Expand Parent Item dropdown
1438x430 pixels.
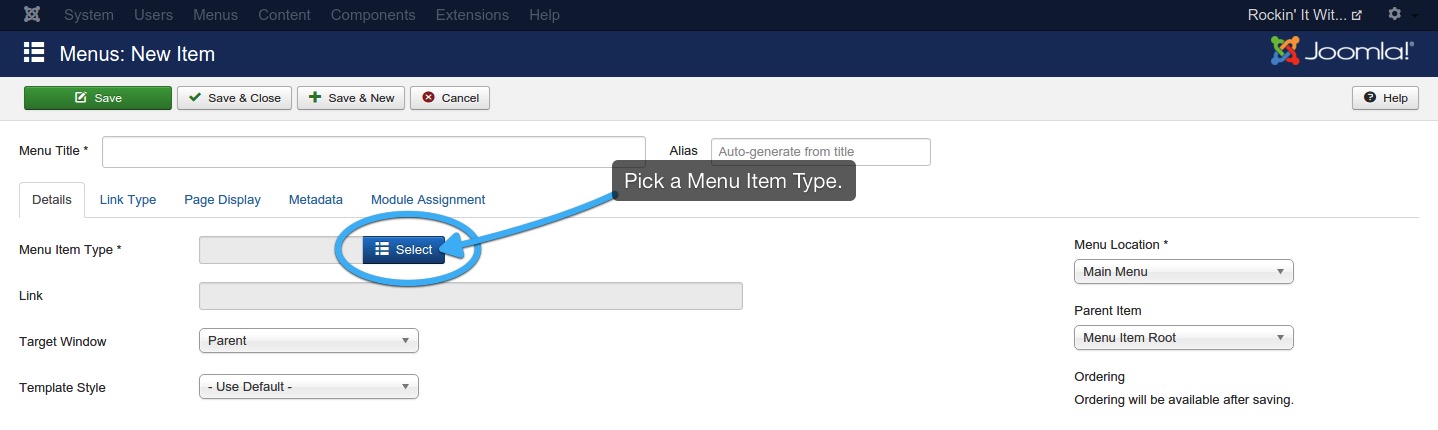[x=1184, y=338]
